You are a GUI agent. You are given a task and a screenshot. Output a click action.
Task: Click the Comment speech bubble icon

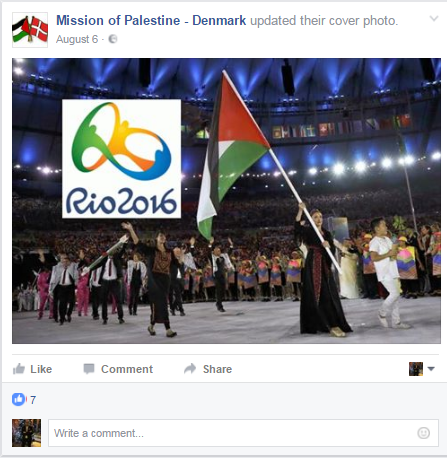click(x=89, y=369)
